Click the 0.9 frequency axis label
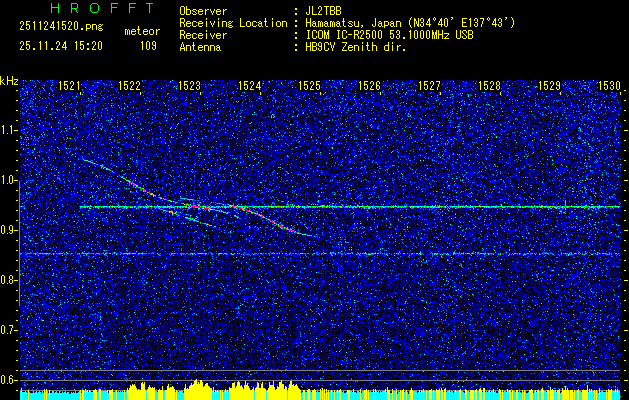Screen dimensions: 629x400 [x=9, y=230]
